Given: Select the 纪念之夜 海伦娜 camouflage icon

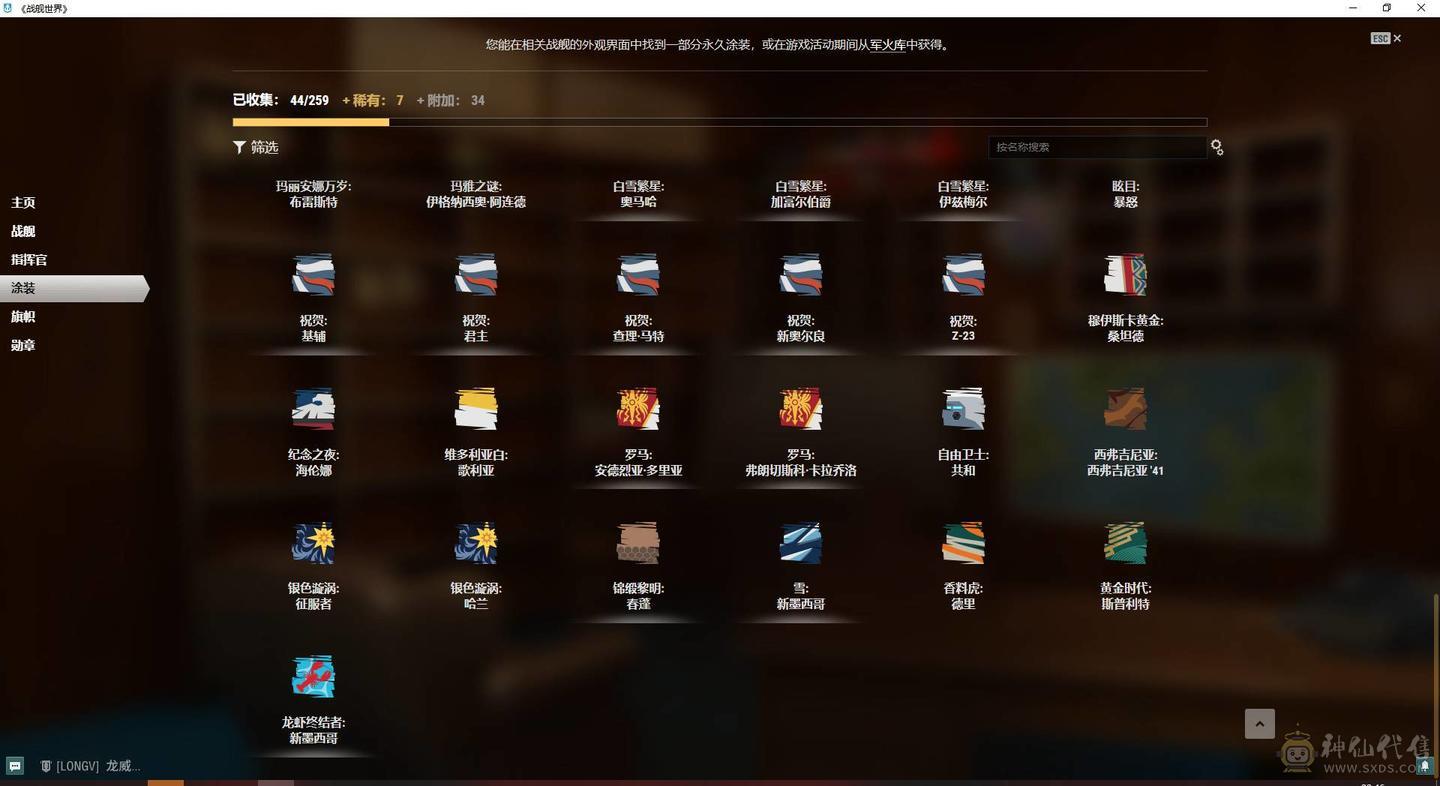Looking at the screenshot, I should click(x=313, y=409).
